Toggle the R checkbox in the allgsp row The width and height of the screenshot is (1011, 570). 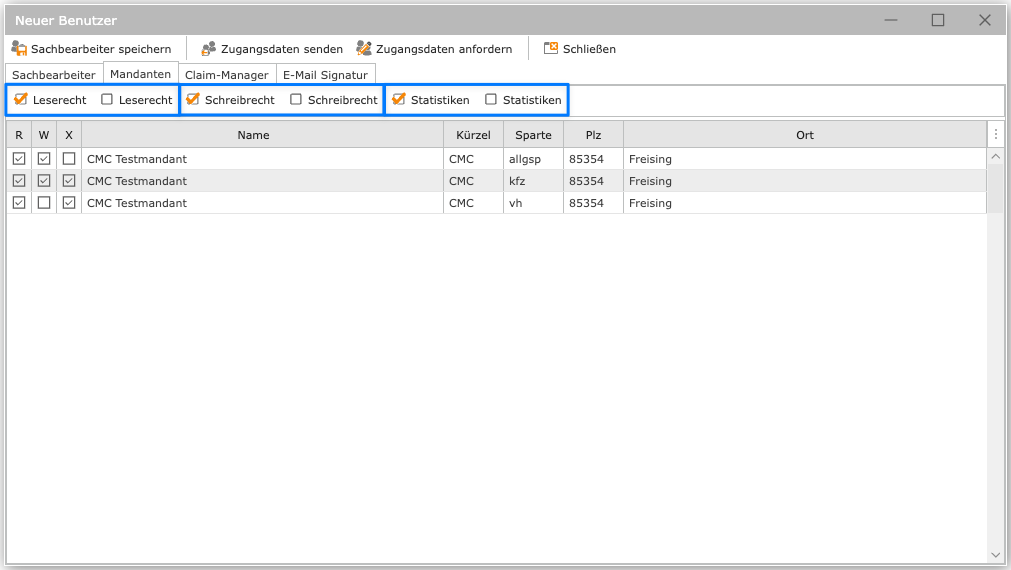click(x=19, y=159)
